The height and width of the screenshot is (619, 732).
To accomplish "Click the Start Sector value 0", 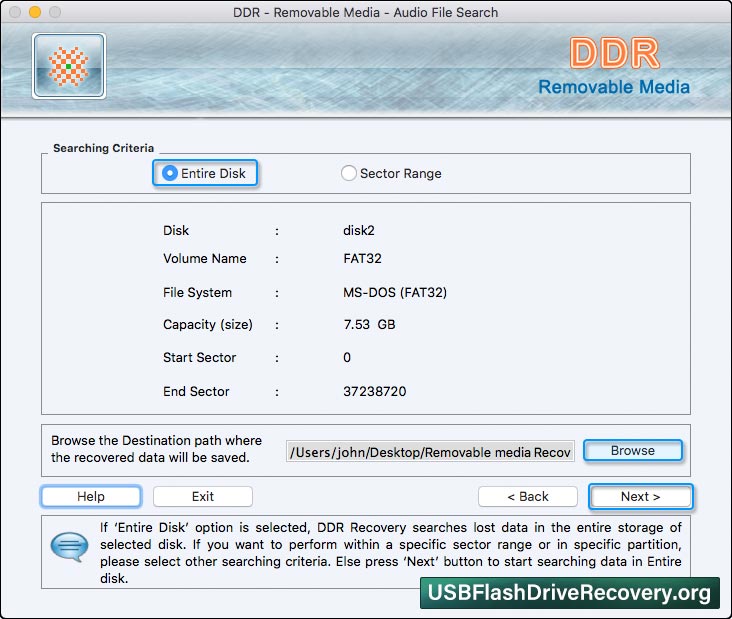I will coord(347,358).
